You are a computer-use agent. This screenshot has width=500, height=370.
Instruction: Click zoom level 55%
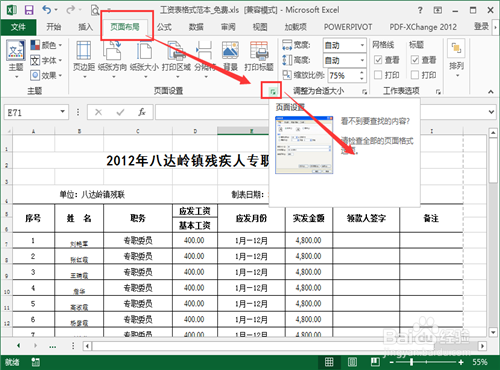[x=480, y=362]
